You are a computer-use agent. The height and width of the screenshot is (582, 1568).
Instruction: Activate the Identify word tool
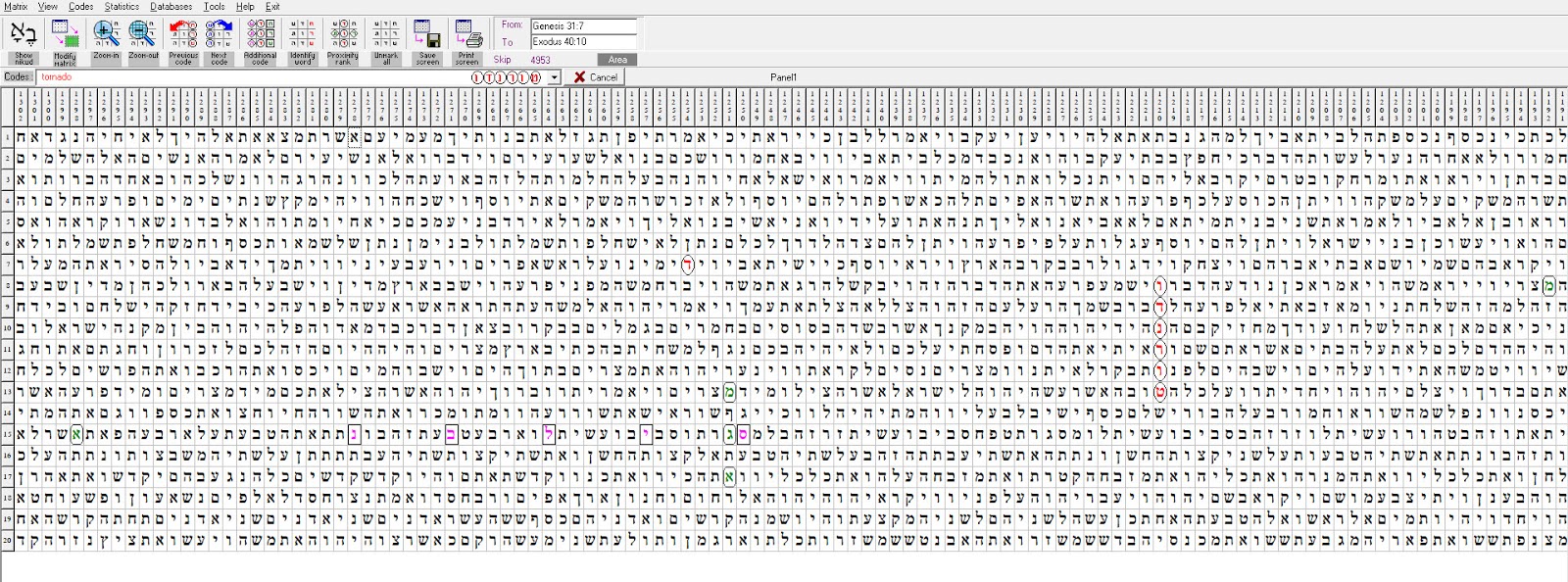point(303,42)
